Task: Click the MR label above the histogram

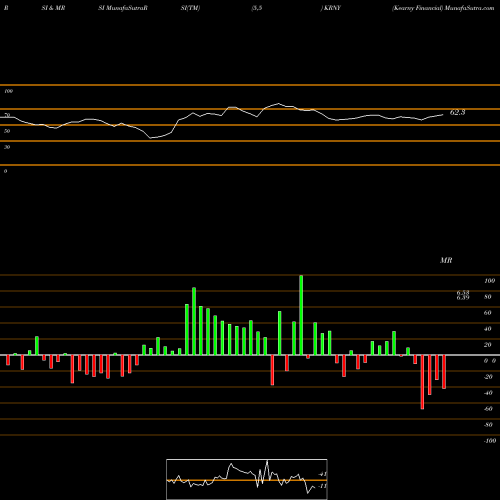Action: click(446, 260)
